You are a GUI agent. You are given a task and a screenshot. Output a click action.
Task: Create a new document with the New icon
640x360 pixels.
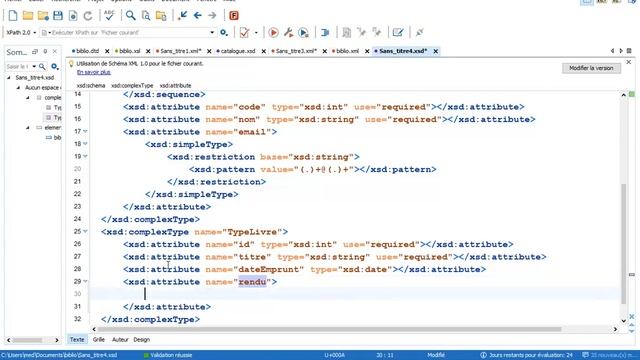[13, 16]
